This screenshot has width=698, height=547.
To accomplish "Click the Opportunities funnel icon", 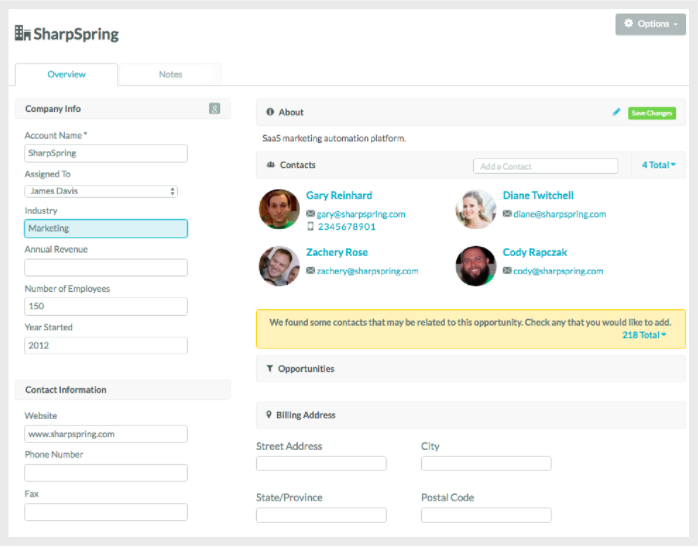I will click(x=269, y=369).
